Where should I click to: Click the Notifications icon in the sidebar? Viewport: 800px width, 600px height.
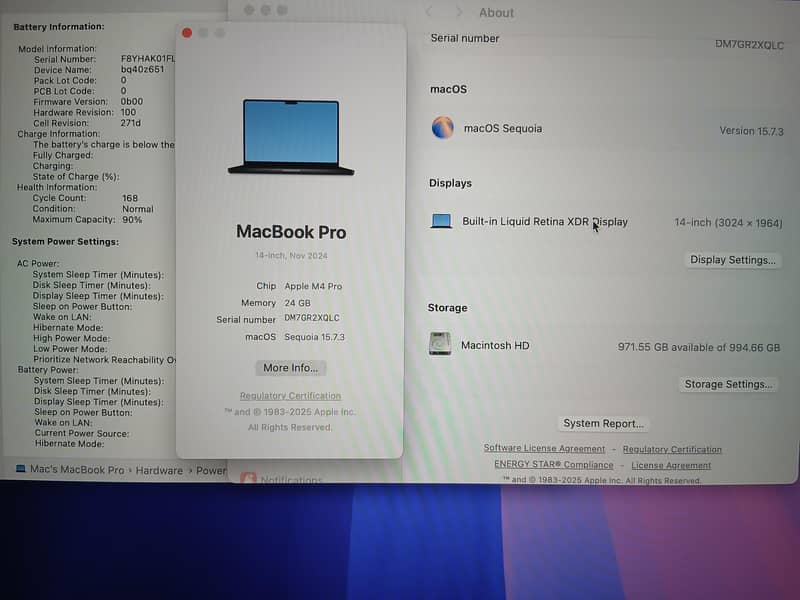248,480
